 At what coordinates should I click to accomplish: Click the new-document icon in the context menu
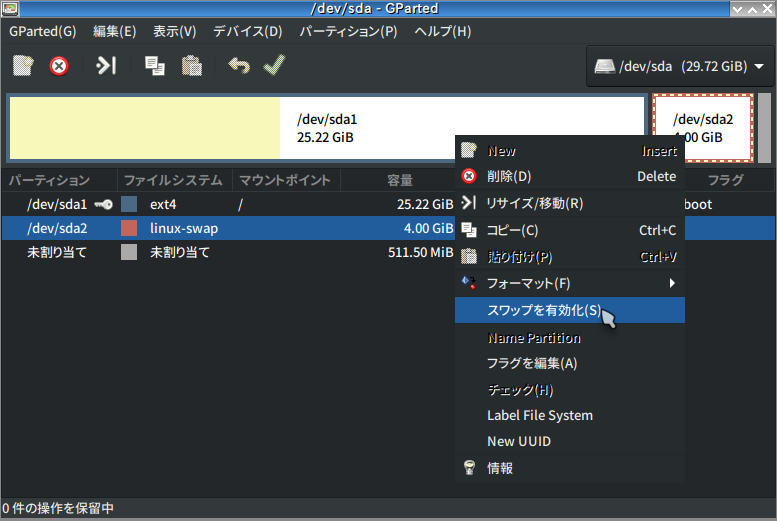point(469,150)
